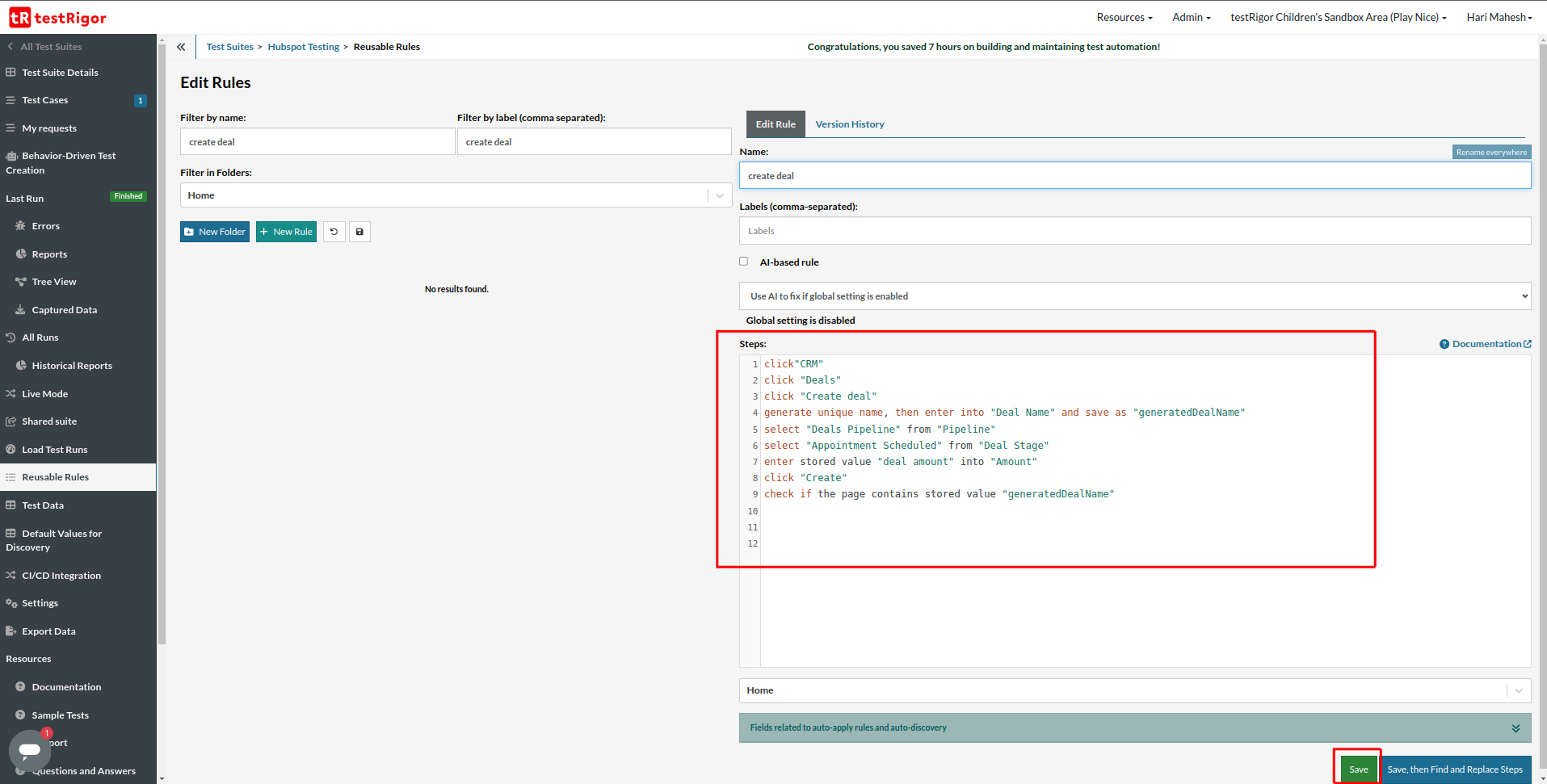Open the Filter in Folders dropdown
Image resolution: width=1547 pixels, height=784 pixels.
click(456, 195)
